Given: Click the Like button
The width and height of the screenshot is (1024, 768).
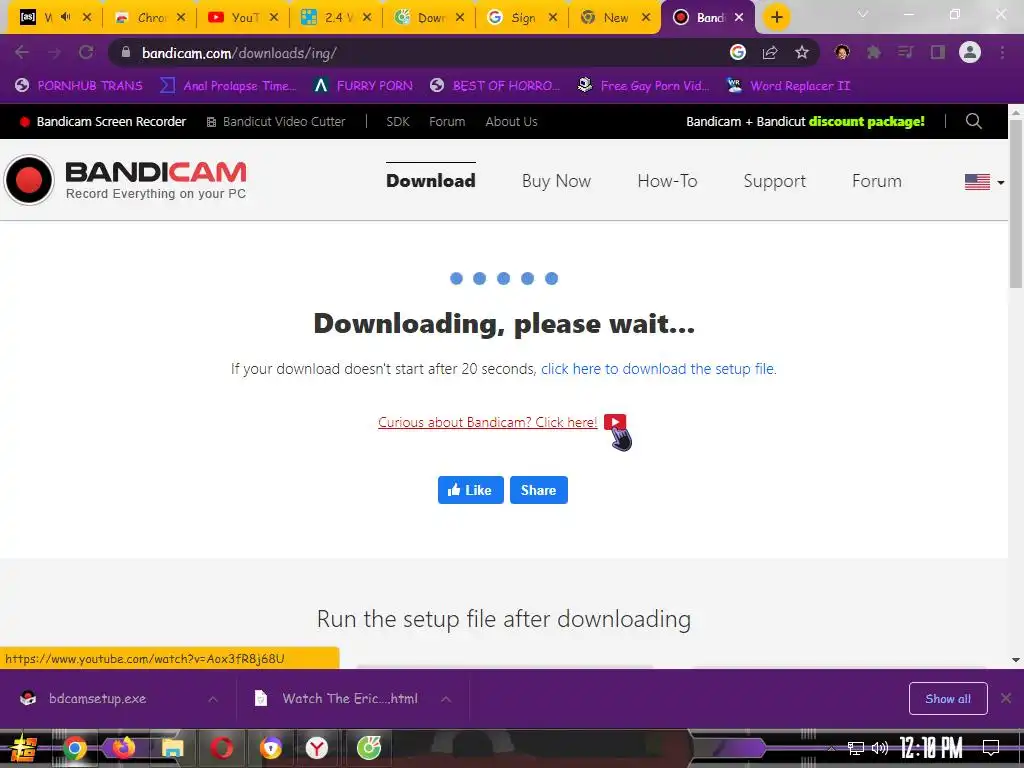Looking at the screenshot, I should point(471,490).
